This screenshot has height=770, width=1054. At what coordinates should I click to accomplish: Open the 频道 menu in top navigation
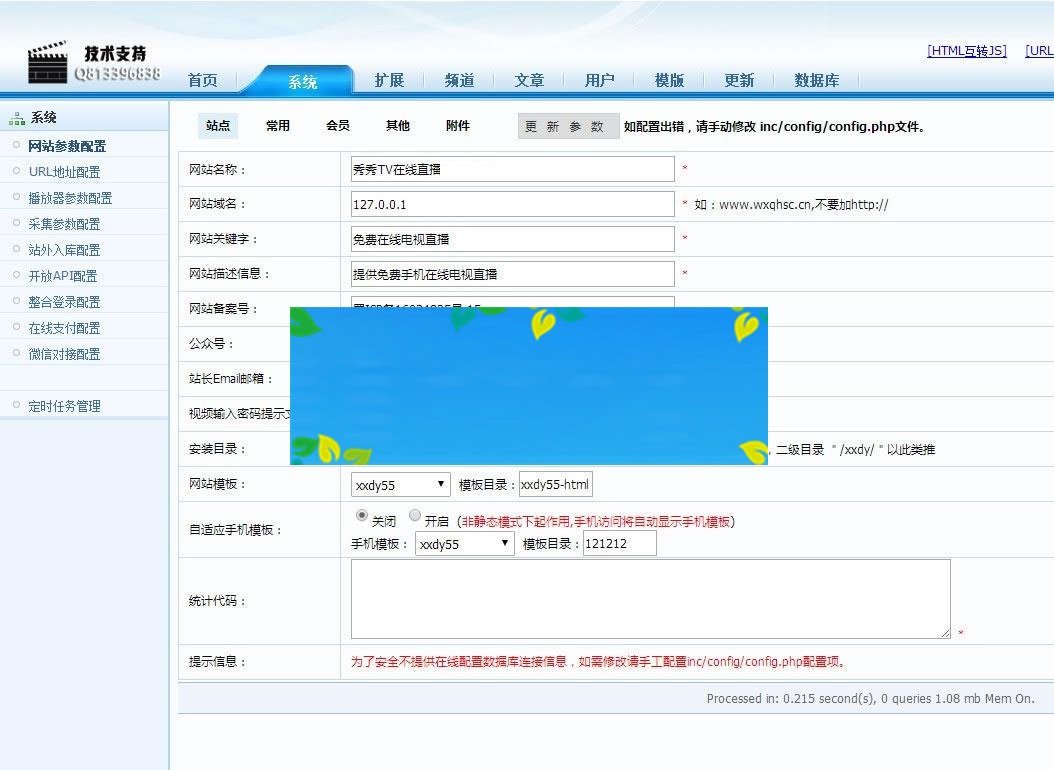[x=459, y=81]
